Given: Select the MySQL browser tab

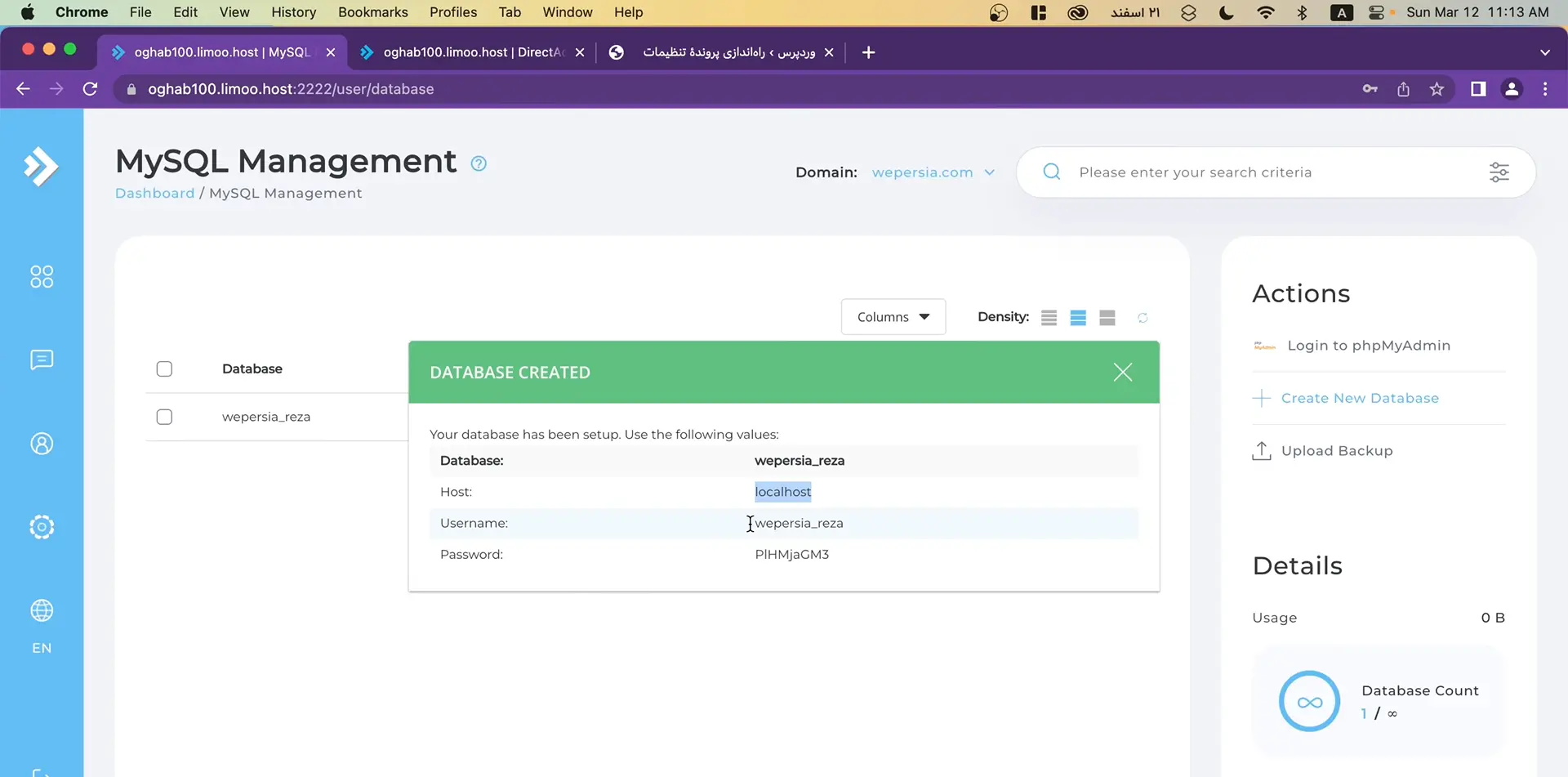Looking at the screenshot, I should click(x=222, y=52).
